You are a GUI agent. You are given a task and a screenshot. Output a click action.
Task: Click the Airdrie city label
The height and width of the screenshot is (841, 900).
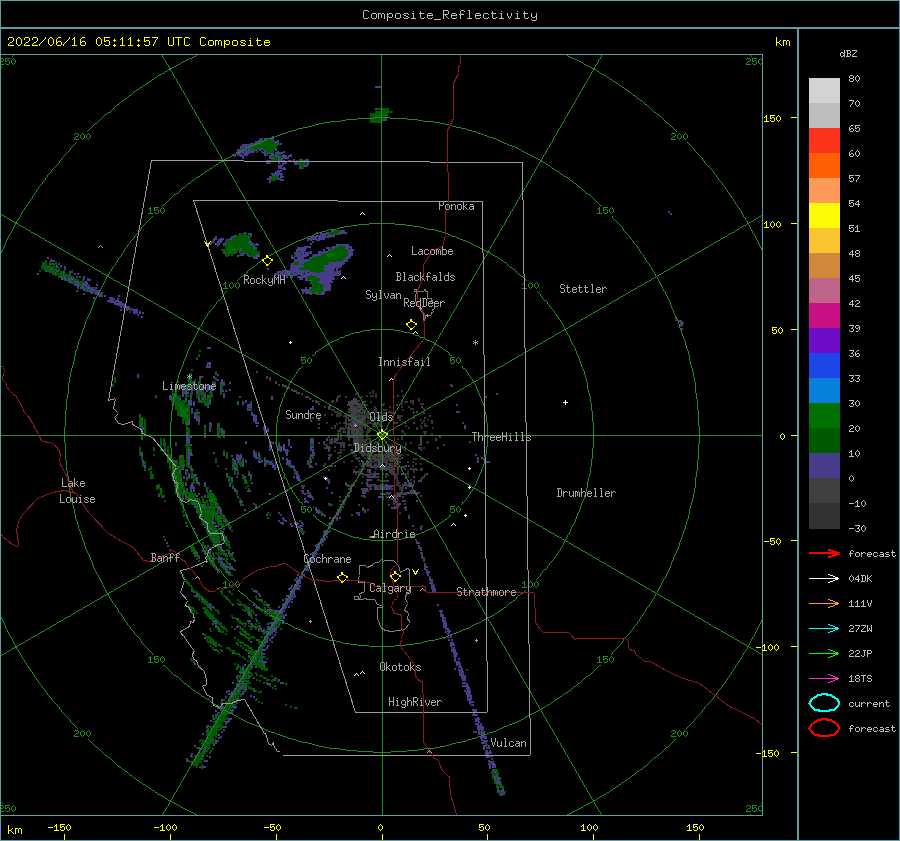tap(394, 534)
